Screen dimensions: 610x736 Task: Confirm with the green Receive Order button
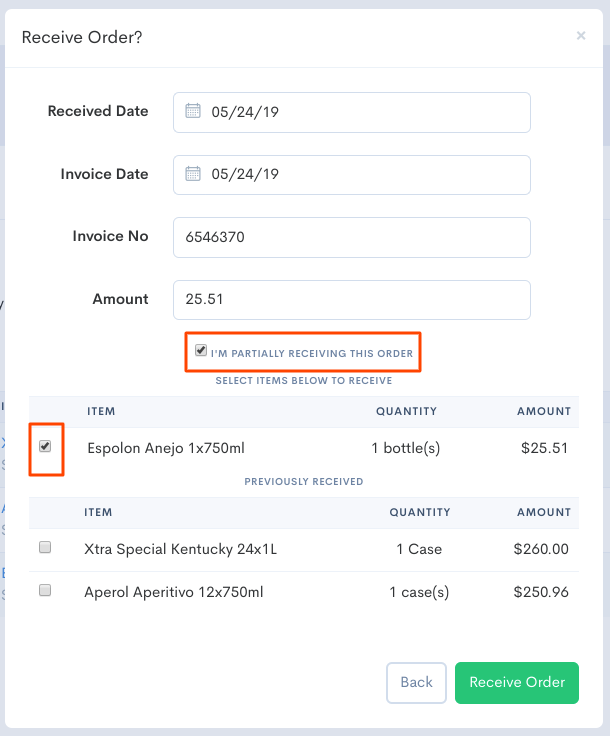pyautogui.click(x=516, y=682)
